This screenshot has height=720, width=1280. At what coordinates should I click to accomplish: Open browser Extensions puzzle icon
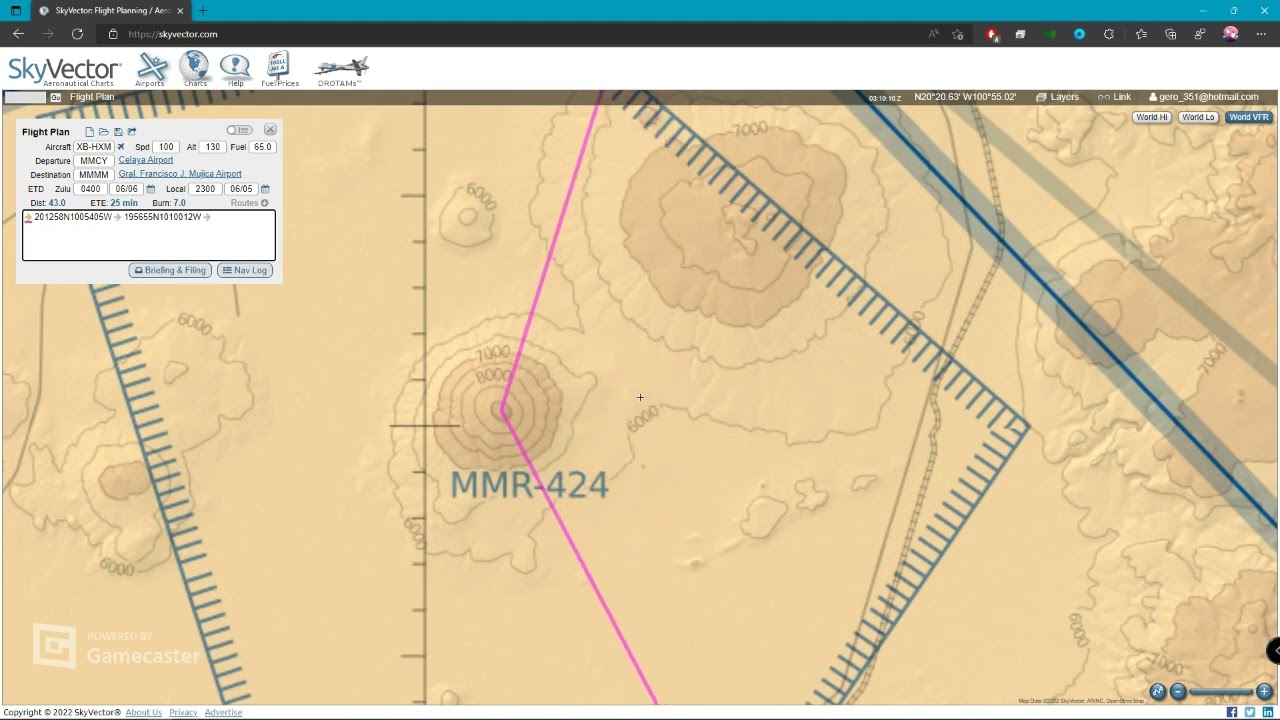pyautogui.click(x=1109, y=34)
